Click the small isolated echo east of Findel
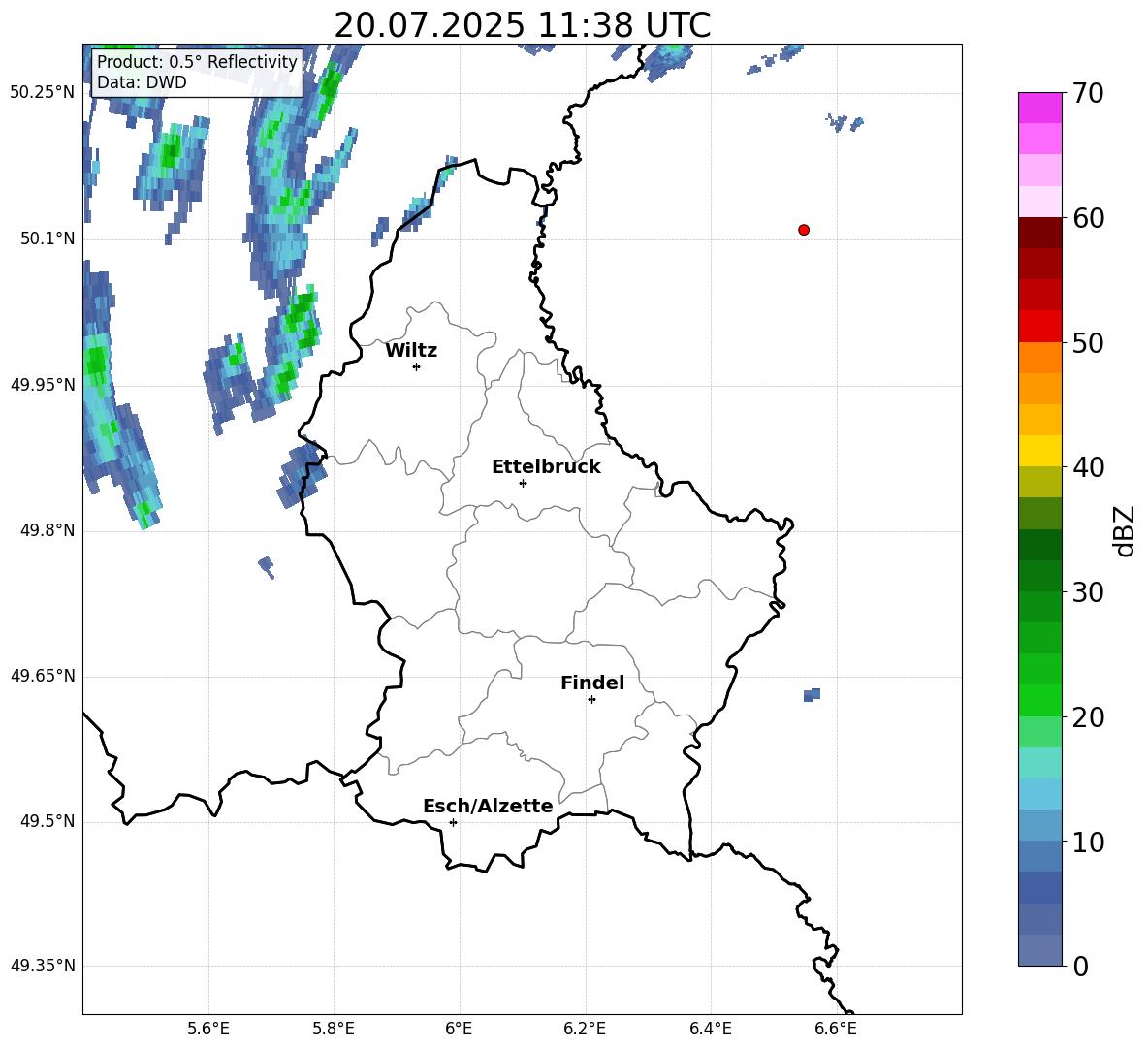Screen dimensions: 1148x1048 [812, 694]
